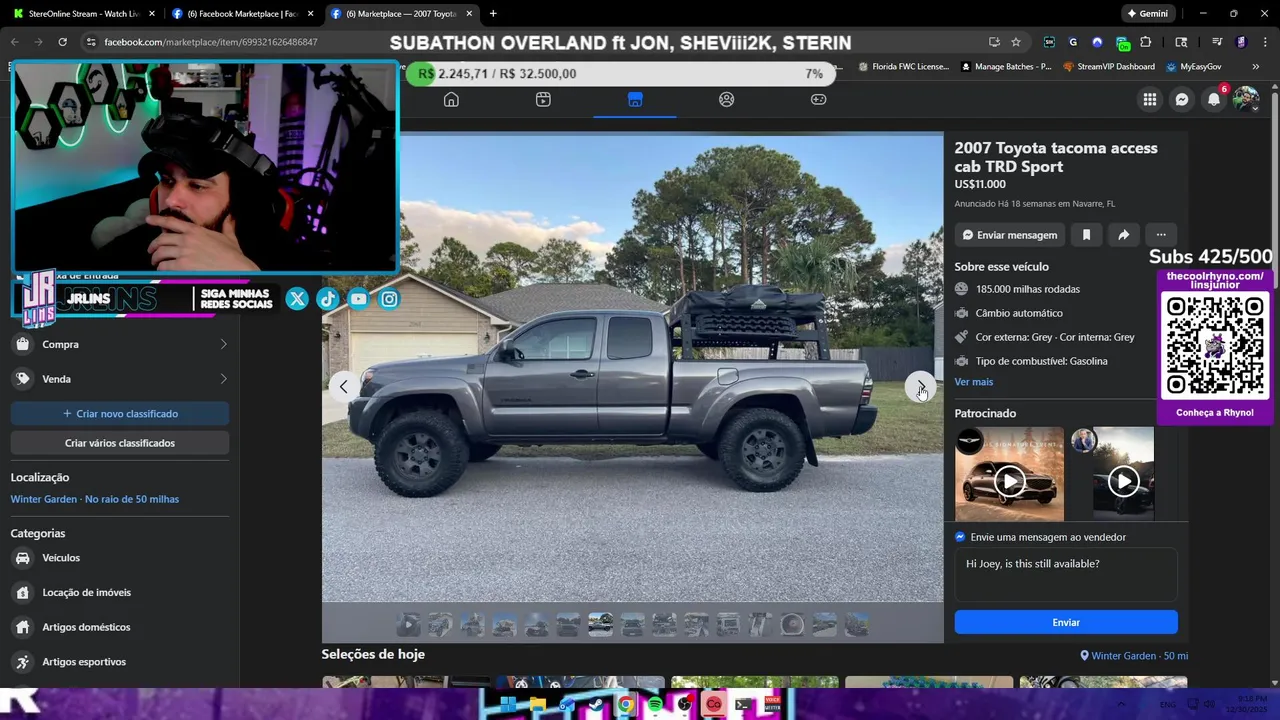Star this page as a Chrome bookmark
The width and height of the screenshot is (1280, 720).
pos(1016,42)
